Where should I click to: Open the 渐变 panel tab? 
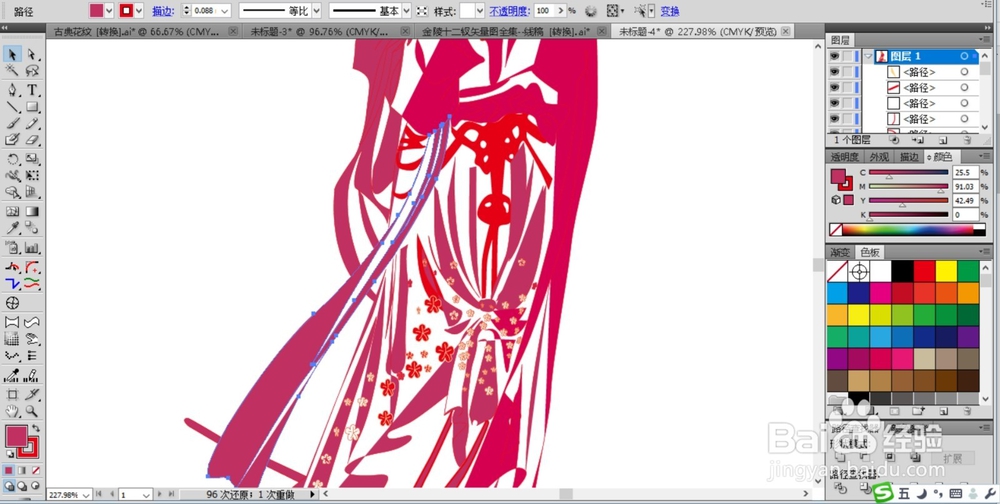pos(840,252)
